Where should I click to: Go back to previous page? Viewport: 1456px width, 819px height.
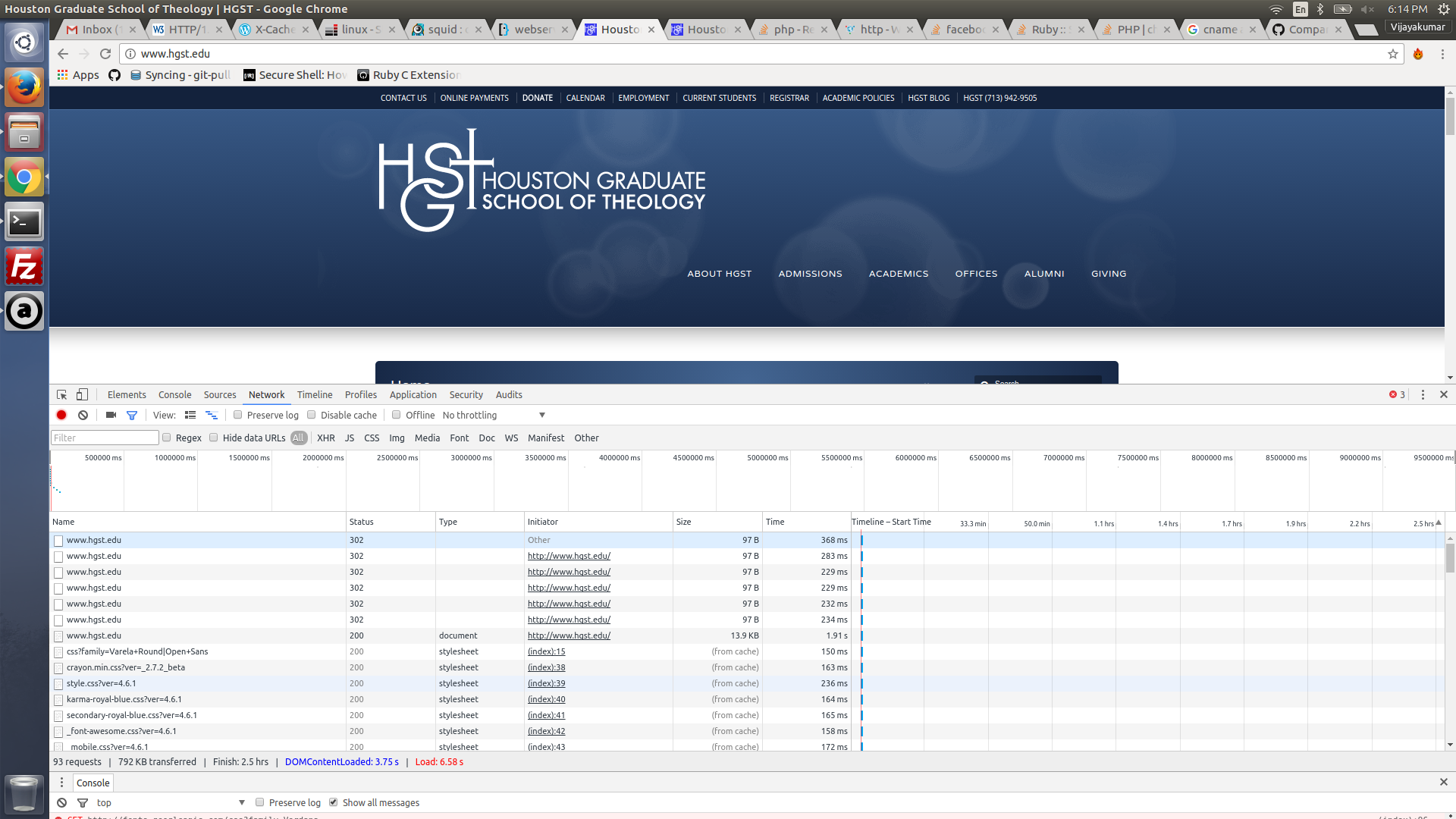pyautogui.click(x=63, y=54)
